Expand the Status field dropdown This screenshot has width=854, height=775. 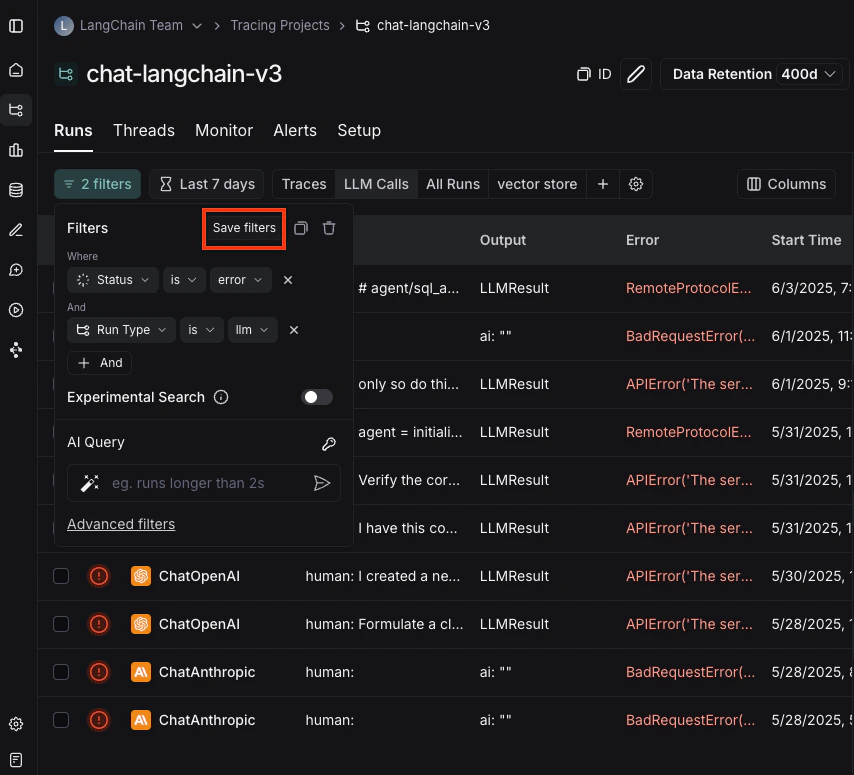click(x=113, y=280)
